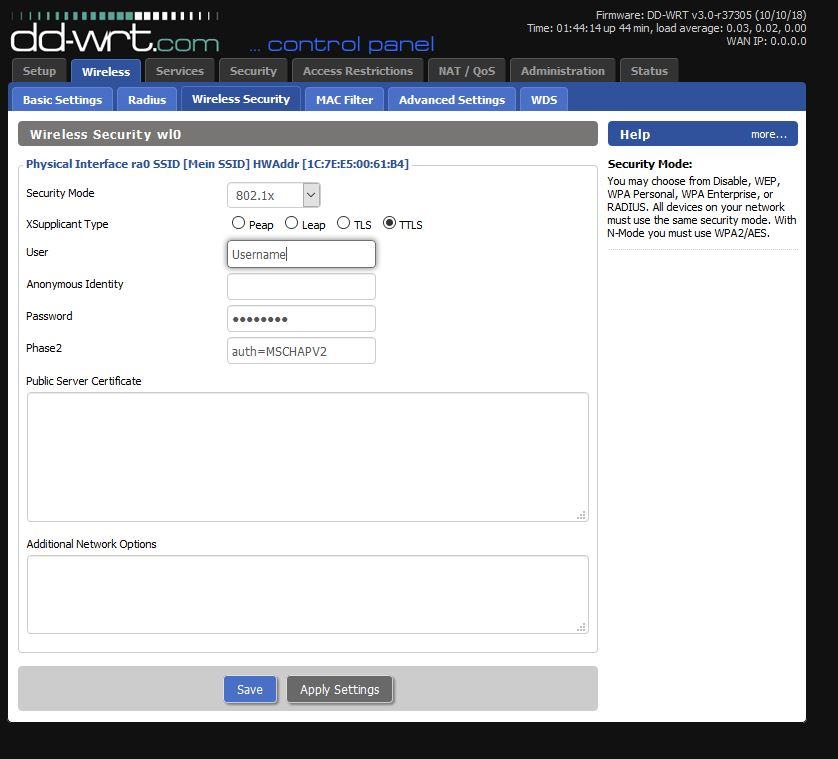Choose the TTLS radio option
This screenshot has width=838, height=759.
pyautogui.click(x=390, y=223)
